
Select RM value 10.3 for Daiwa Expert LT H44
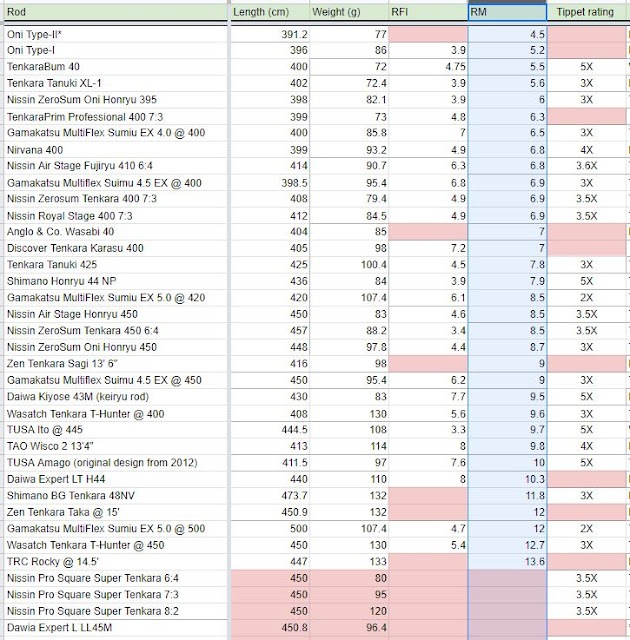(x=507, y=479)
